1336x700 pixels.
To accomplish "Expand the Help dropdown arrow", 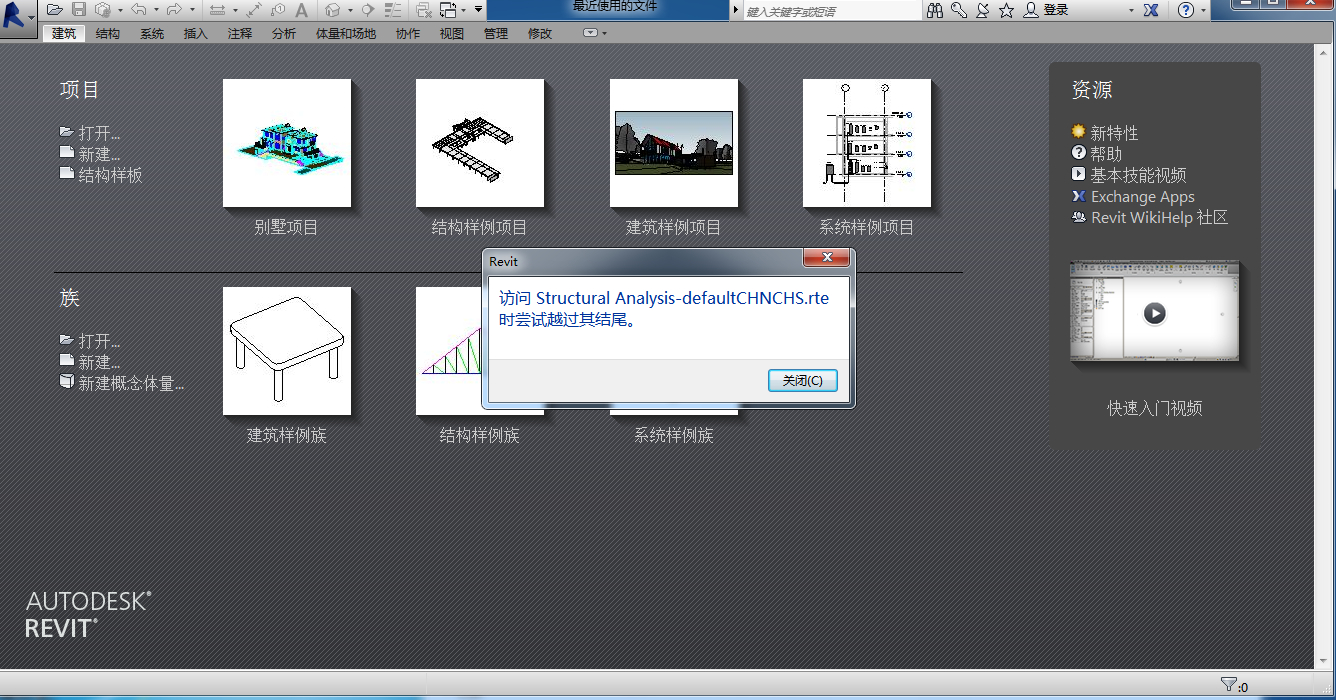I will [1201, 10].
